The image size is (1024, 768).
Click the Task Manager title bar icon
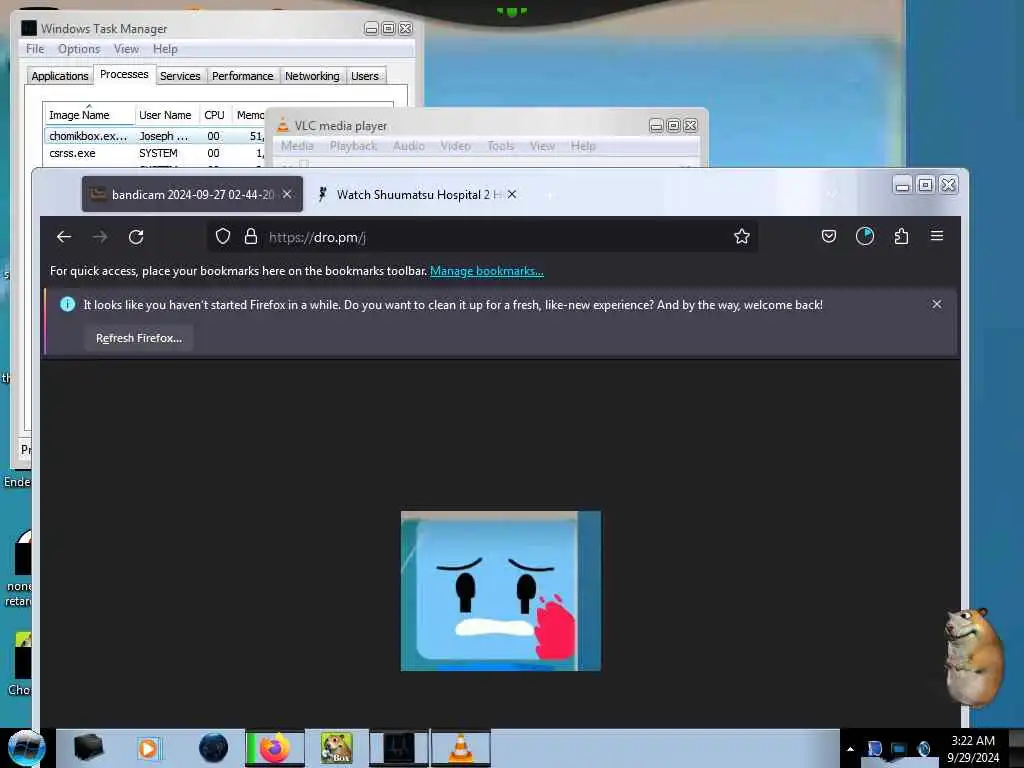(29, 28)
